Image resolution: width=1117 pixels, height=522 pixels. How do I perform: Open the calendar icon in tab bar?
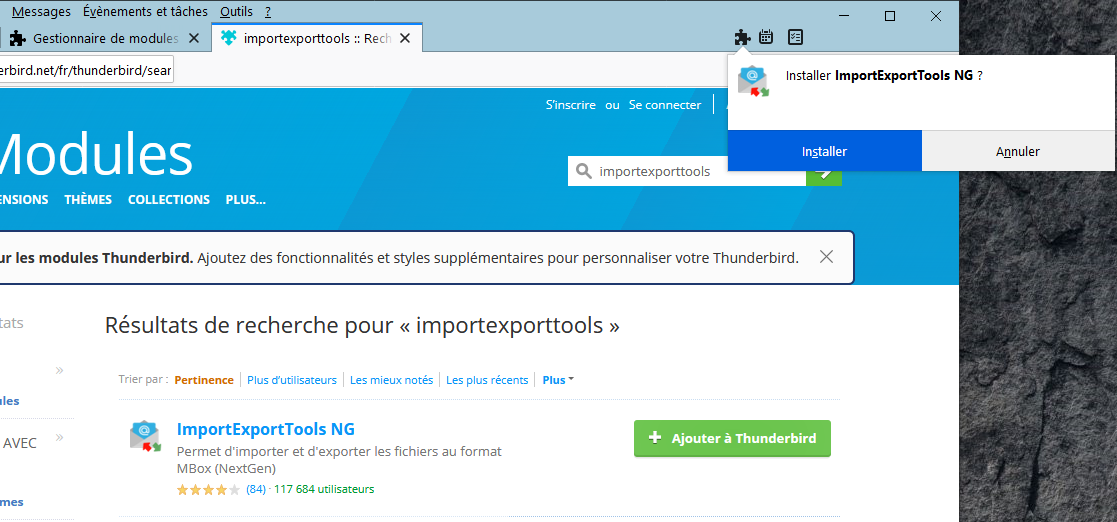tap(766, 37)
